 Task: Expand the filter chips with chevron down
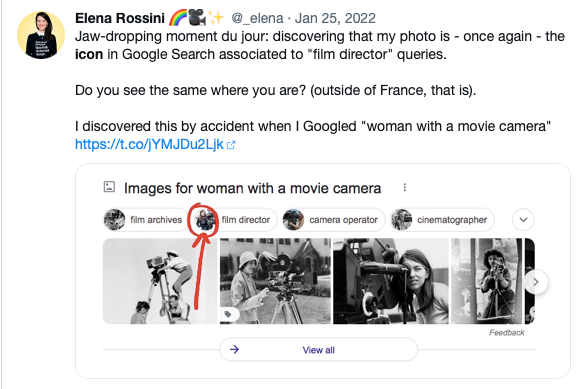pyautogui.click(x=523, y=220)
